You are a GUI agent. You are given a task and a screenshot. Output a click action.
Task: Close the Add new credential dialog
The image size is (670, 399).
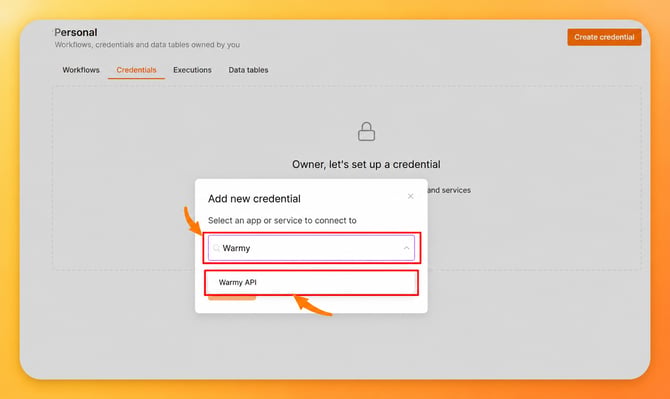[x=411, y=196]
